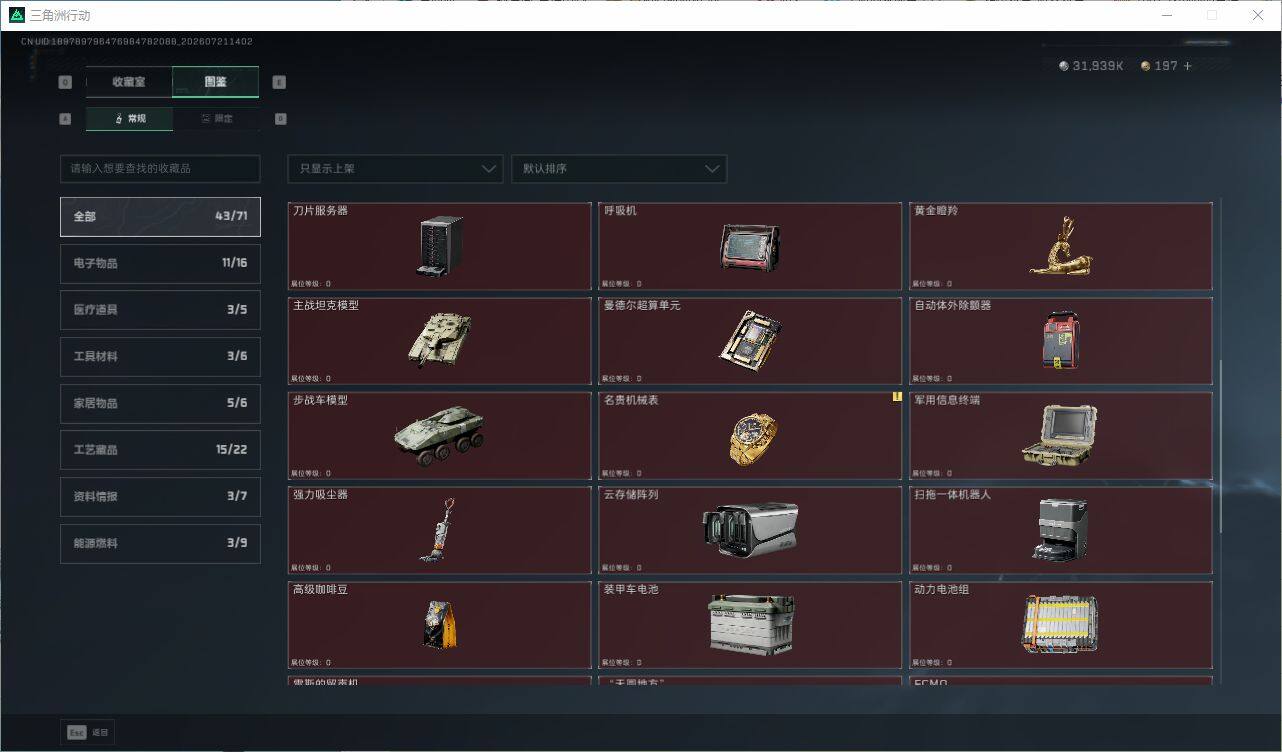This screenshot has height=752, width=1282.
Task: Select the 扫拖一体机器人 robot item
Action: (1061, 530)
